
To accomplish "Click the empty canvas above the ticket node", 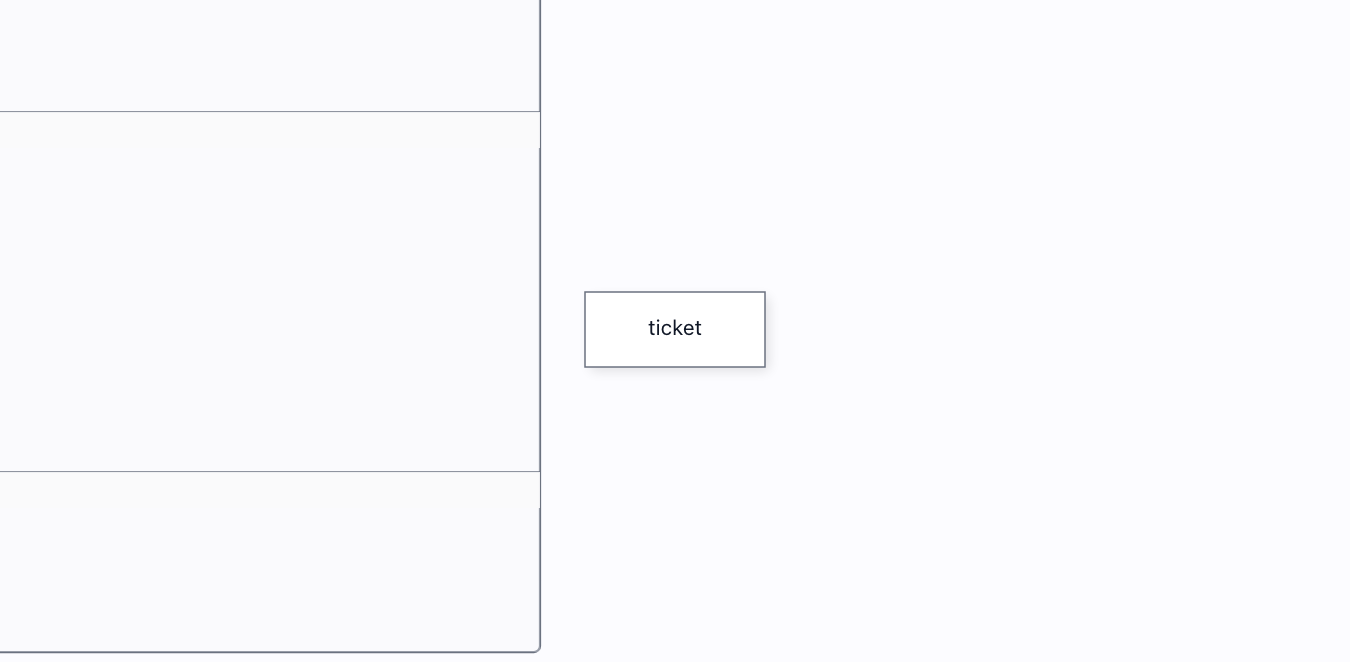I will (675, 145).
